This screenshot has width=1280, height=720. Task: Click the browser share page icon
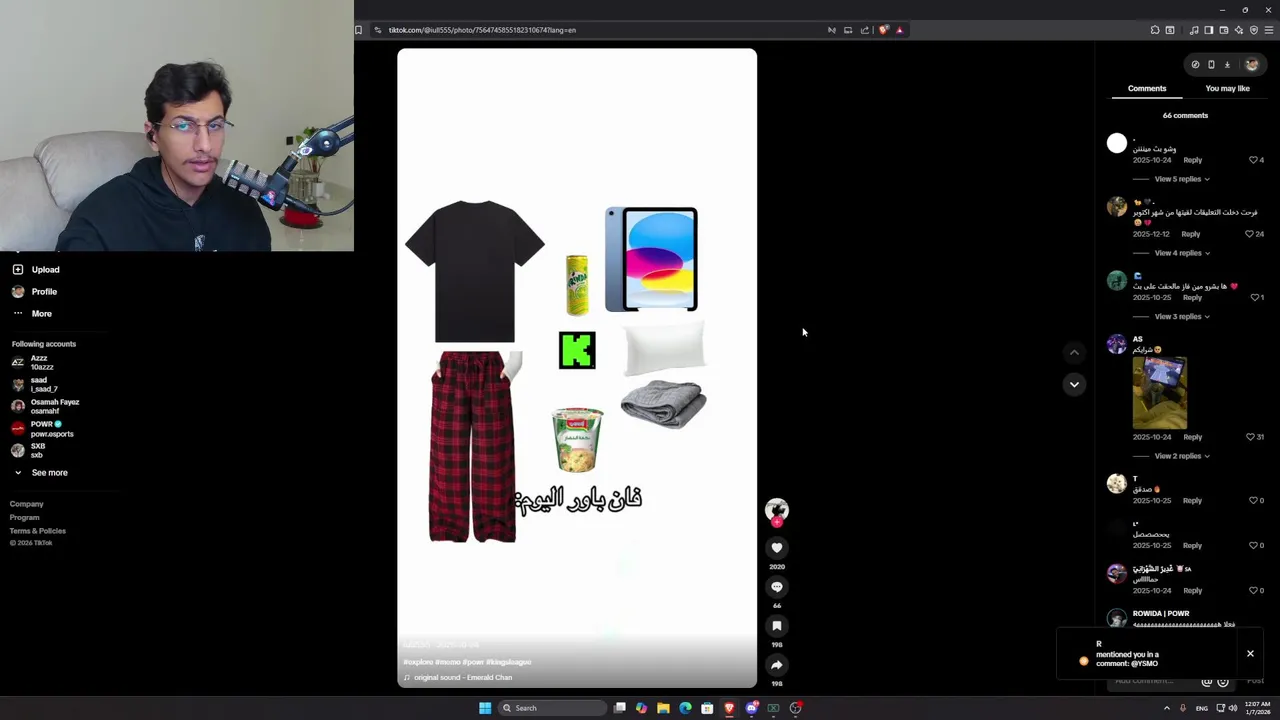point(865,30)
